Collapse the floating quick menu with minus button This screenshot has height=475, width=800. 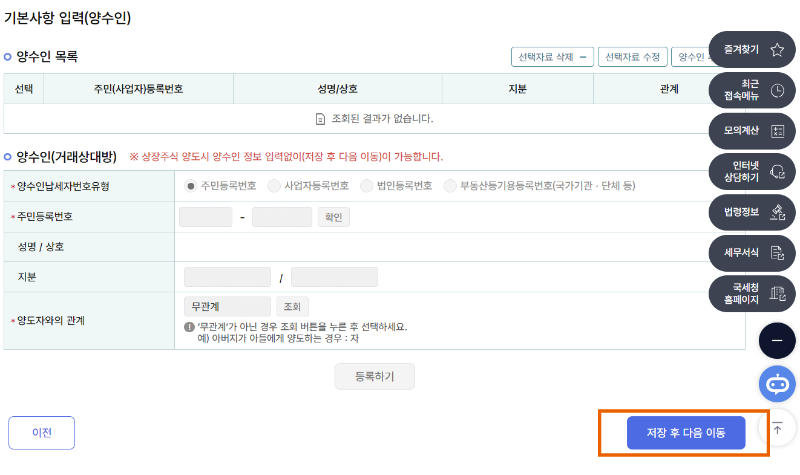(x=777, y=341)
